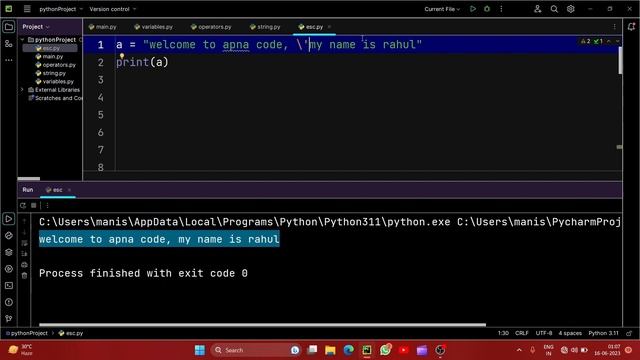
Task: Open Version control dropdown
Action: [x=113, y=9]
